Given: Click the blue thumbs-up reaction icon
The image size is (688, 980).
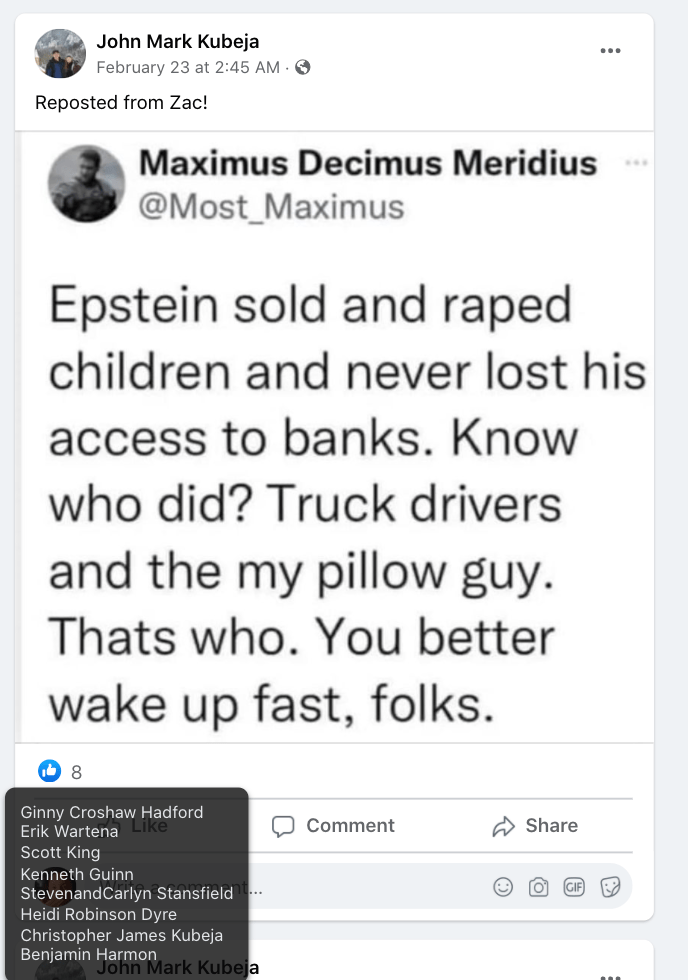Looking at the screenshot, I should [x=49, y=771].
